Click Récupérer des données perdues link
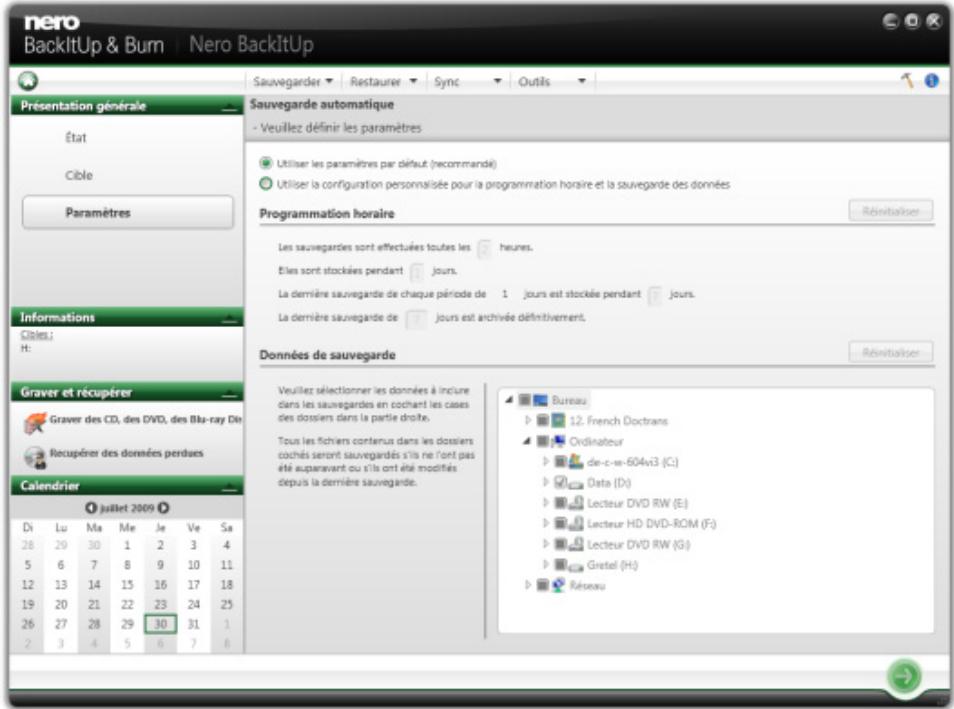Viewport: 954px width, 709px height. (127, 453)
